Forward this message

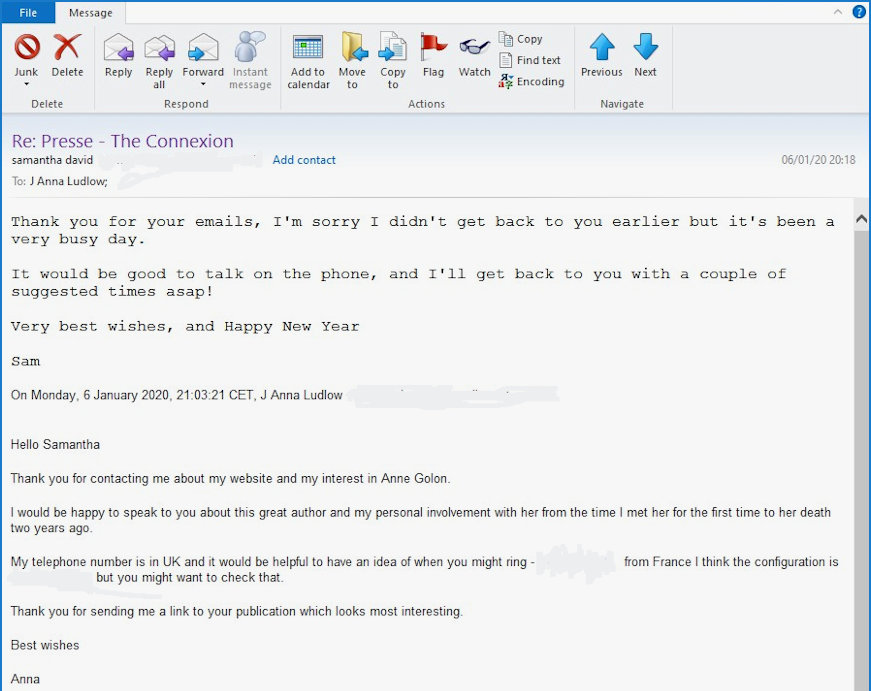tap(203, 48)
